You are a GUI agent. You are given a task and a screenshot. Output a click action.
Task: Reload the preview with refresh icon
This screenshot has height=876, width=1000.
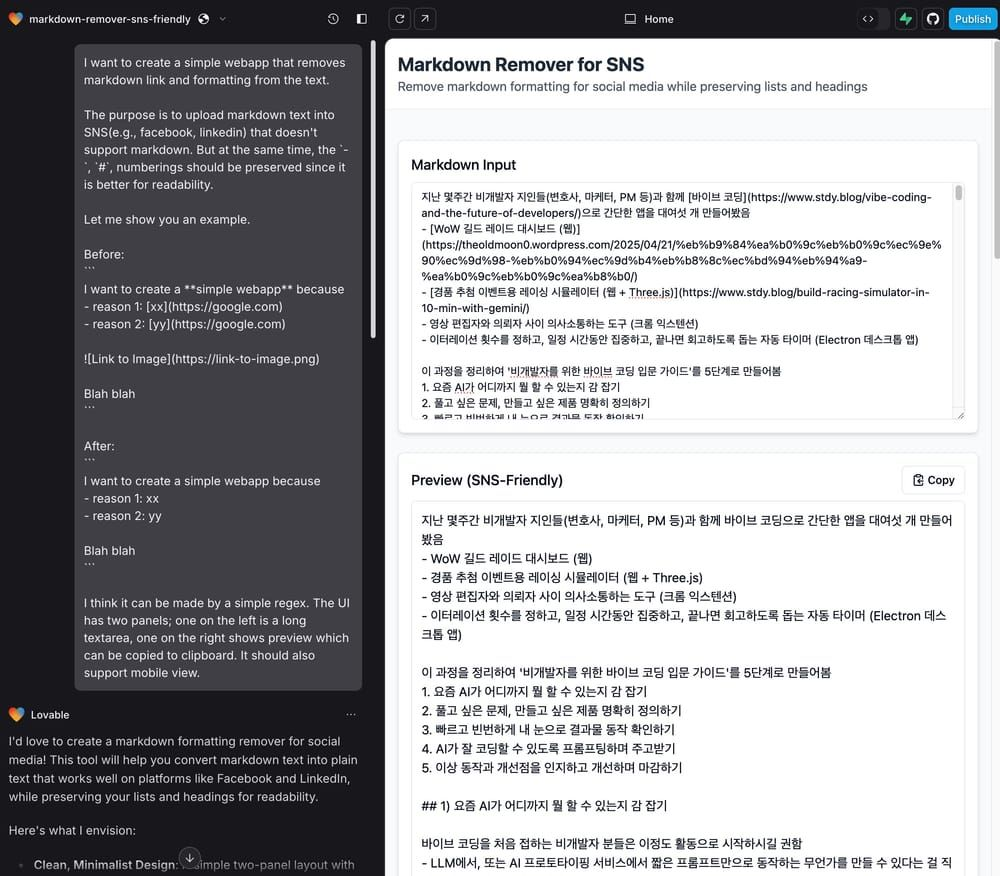click(x=400, y=18)
